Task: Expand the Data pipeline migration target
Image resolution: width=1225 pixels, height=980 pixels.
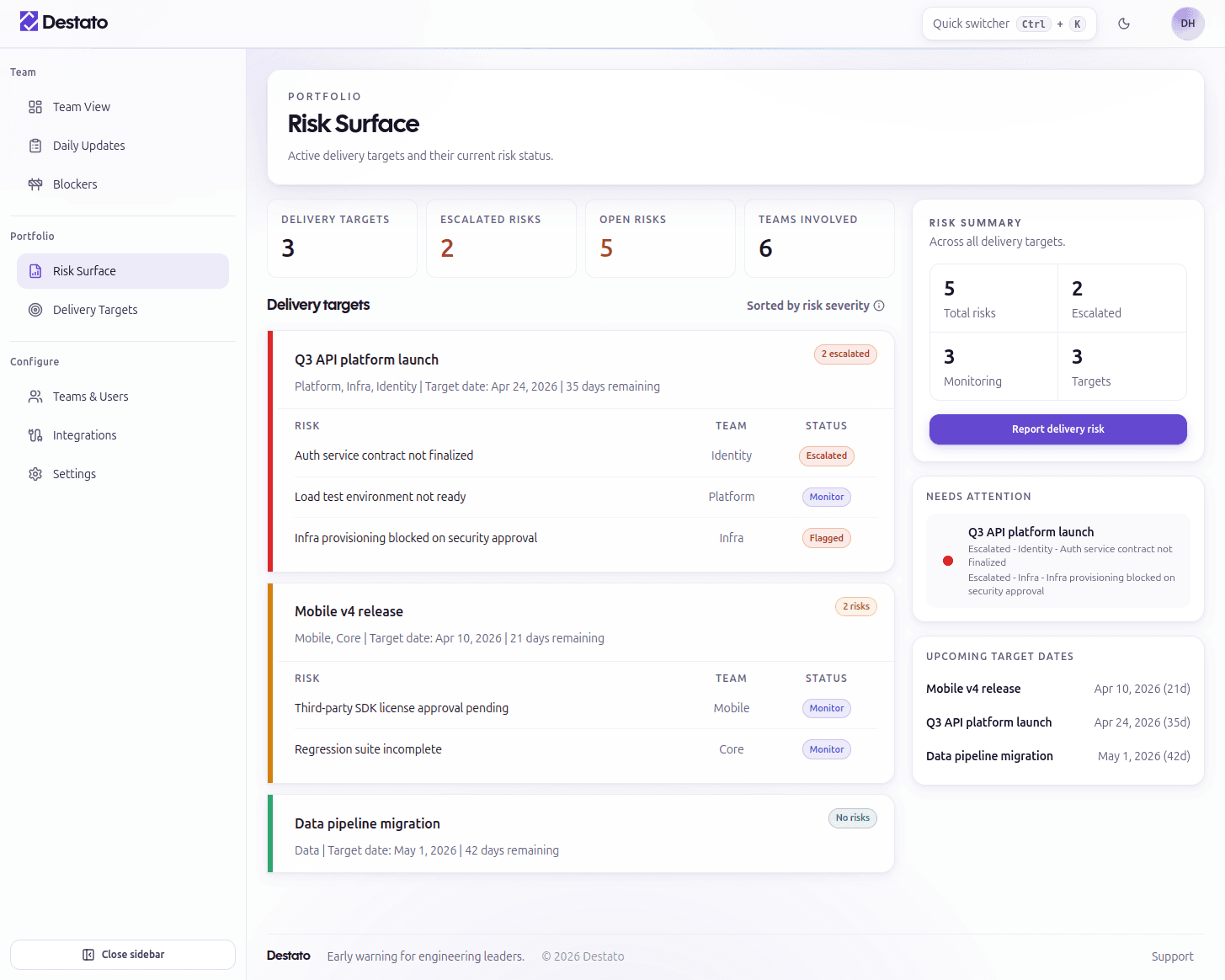Action: (367, 823)
